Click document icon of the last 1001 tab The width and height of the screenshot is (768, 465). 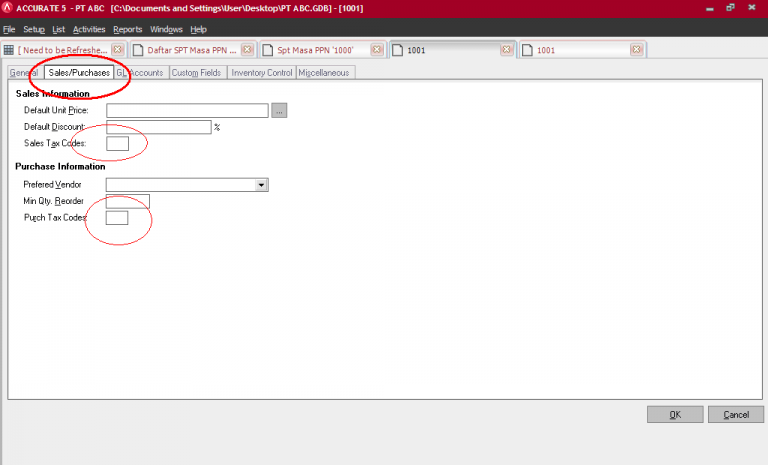point(527,50)
